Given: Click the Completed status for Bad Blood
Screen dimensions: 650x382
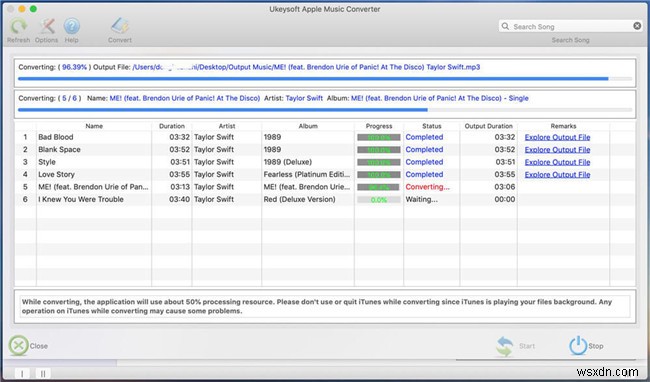Looking at the screenshot, I should (424, 137).
